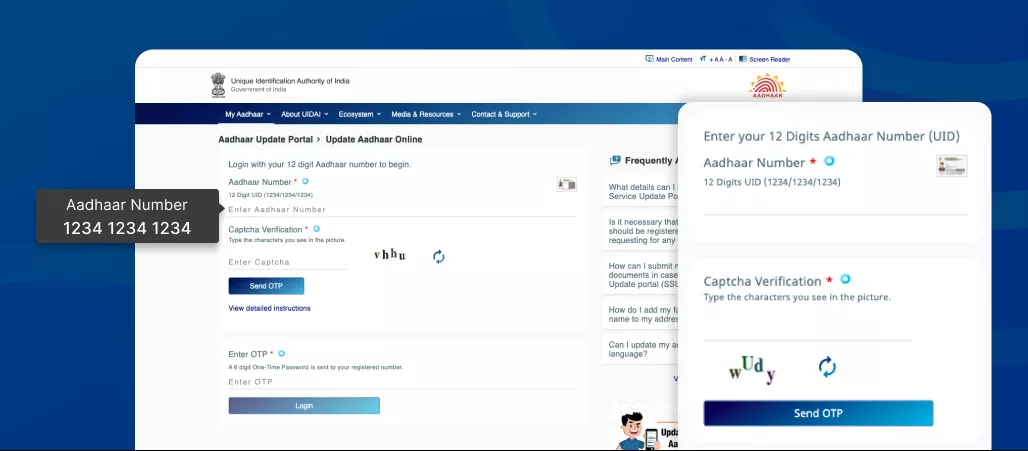
Task: Expand the My Aadhaar dropdown menu
Action: pos(247,114)
